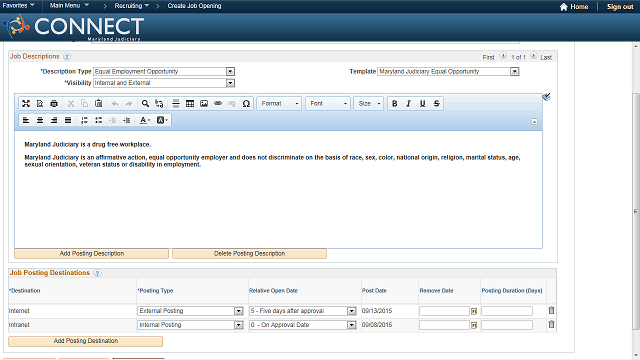Open the Find magnifier tool
Screen dimensions: 640x360
tap(145, 104)
